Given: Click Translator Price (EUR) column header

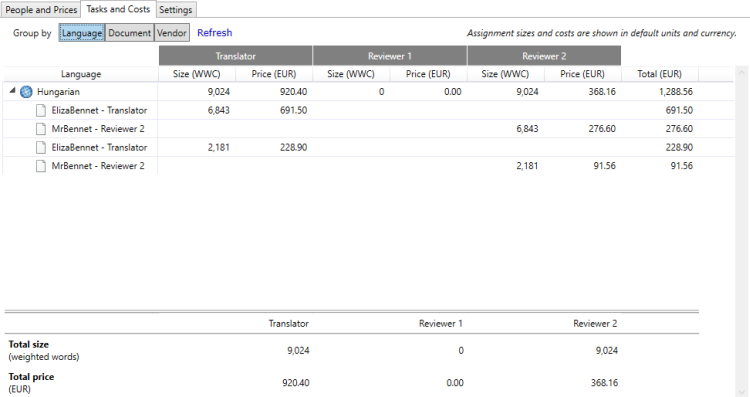Looking at the screenshot, I should coord(274,74).
